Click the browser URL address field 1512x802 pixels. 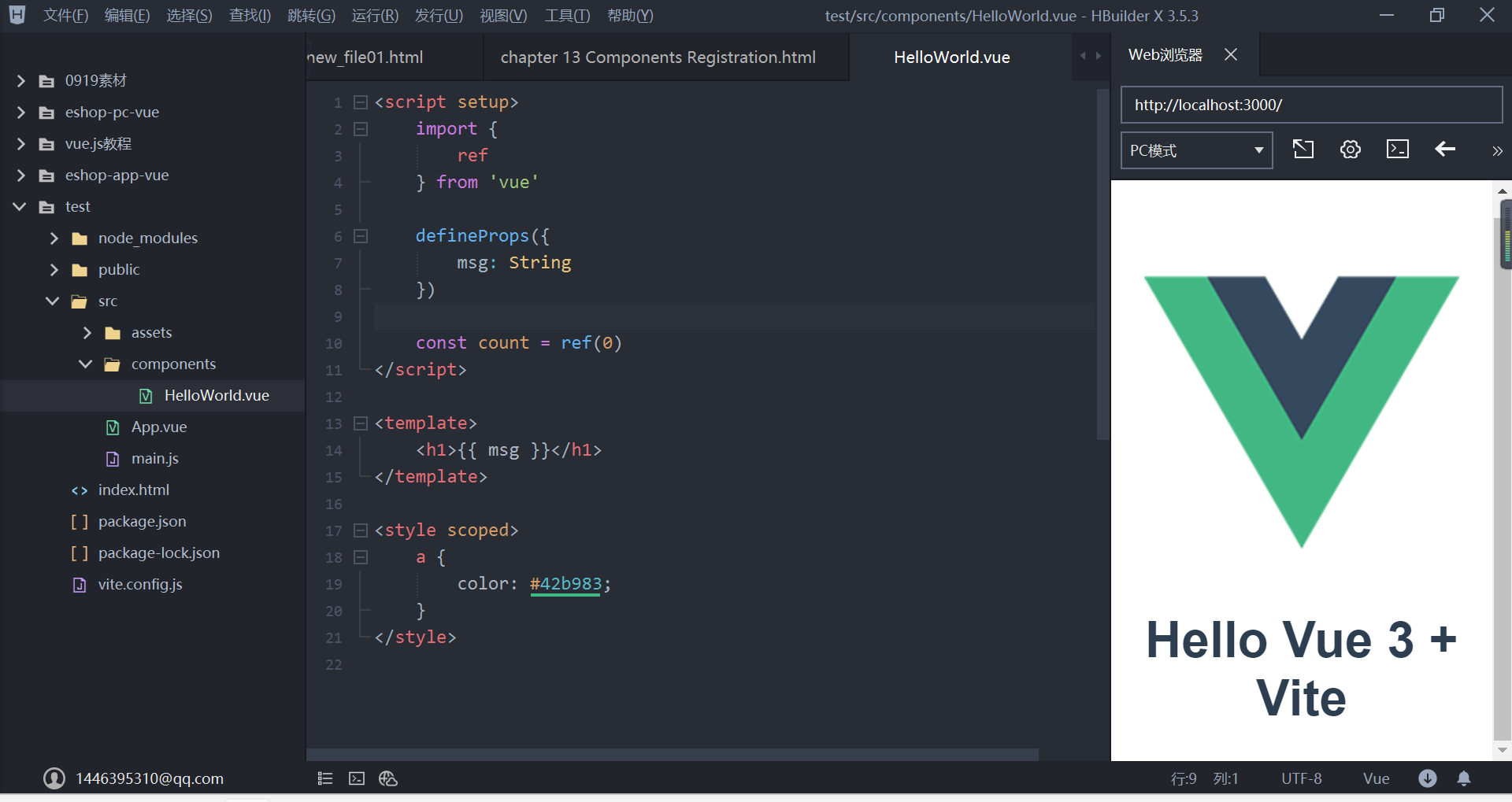[1311, 105]
